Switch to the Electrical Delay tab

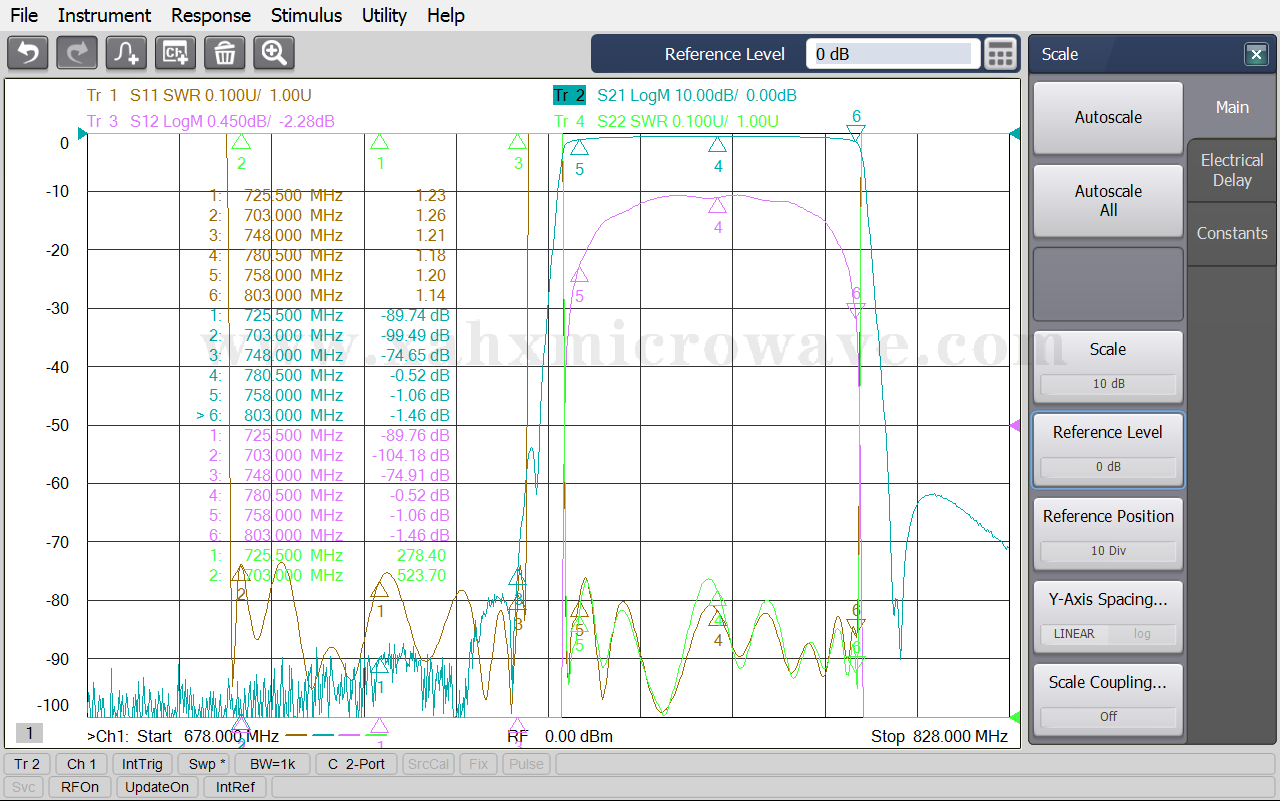[x=1232, y=170]
